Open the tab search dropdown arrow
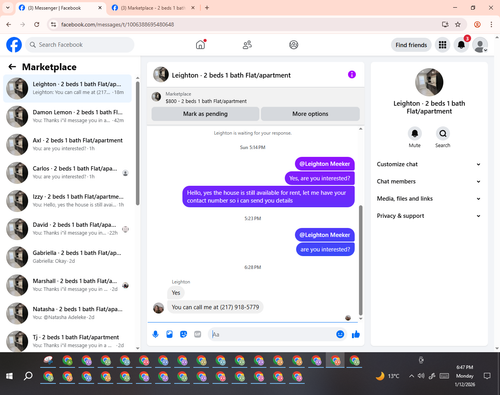This screenshot has width=500, height=395. tap(8, 8)
